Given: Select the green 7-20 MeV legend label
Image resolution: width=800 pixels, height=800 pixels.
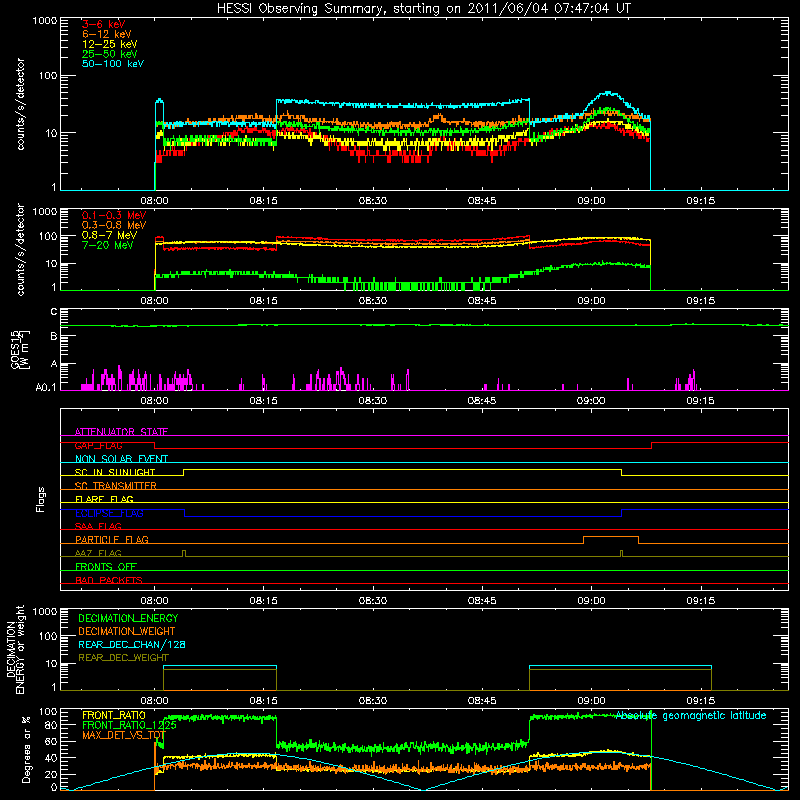Looking at the screenshot, I should point(107,245).
